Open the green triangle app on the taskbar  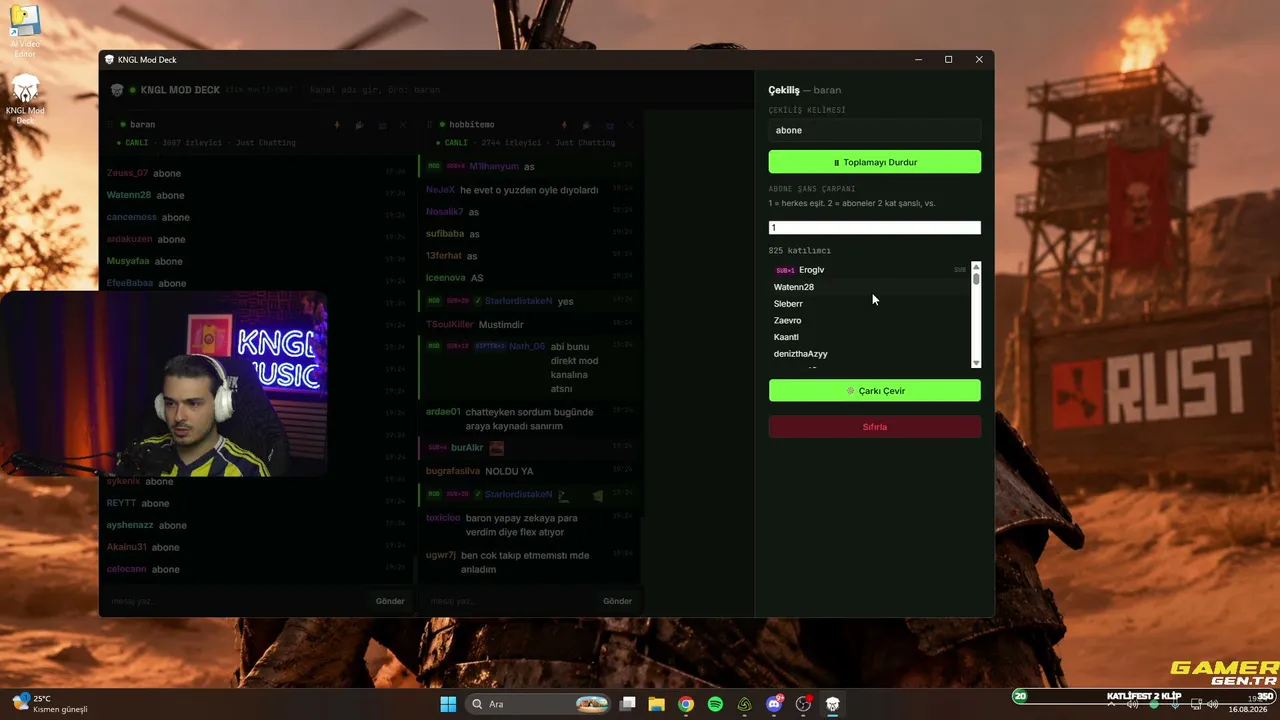click(x=745, y=704)
